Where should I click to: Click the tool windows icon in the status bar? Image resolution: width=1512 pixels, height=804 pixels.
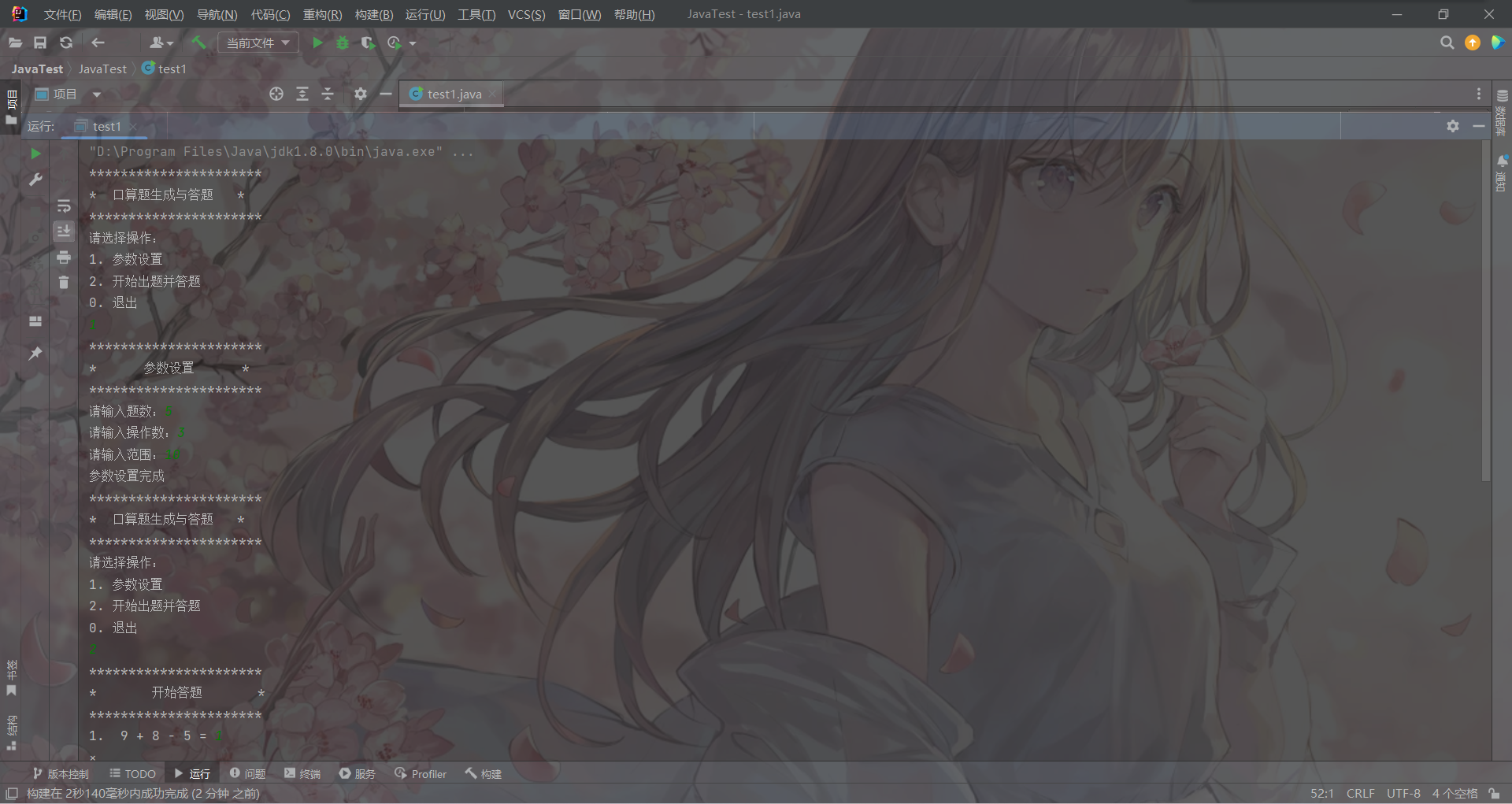12,794
